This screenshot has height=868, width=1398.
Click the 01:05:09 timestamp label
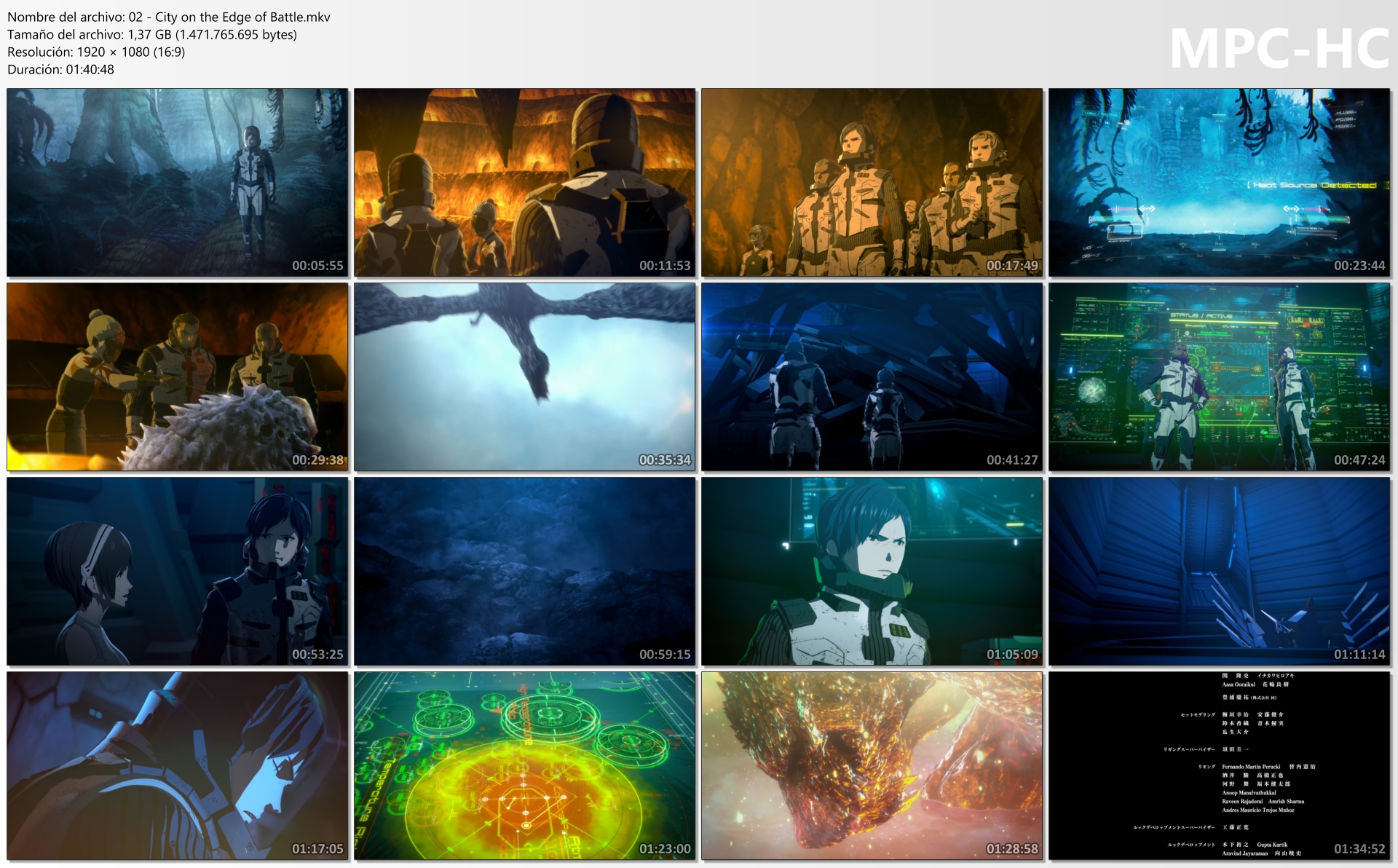(1012, 655)
